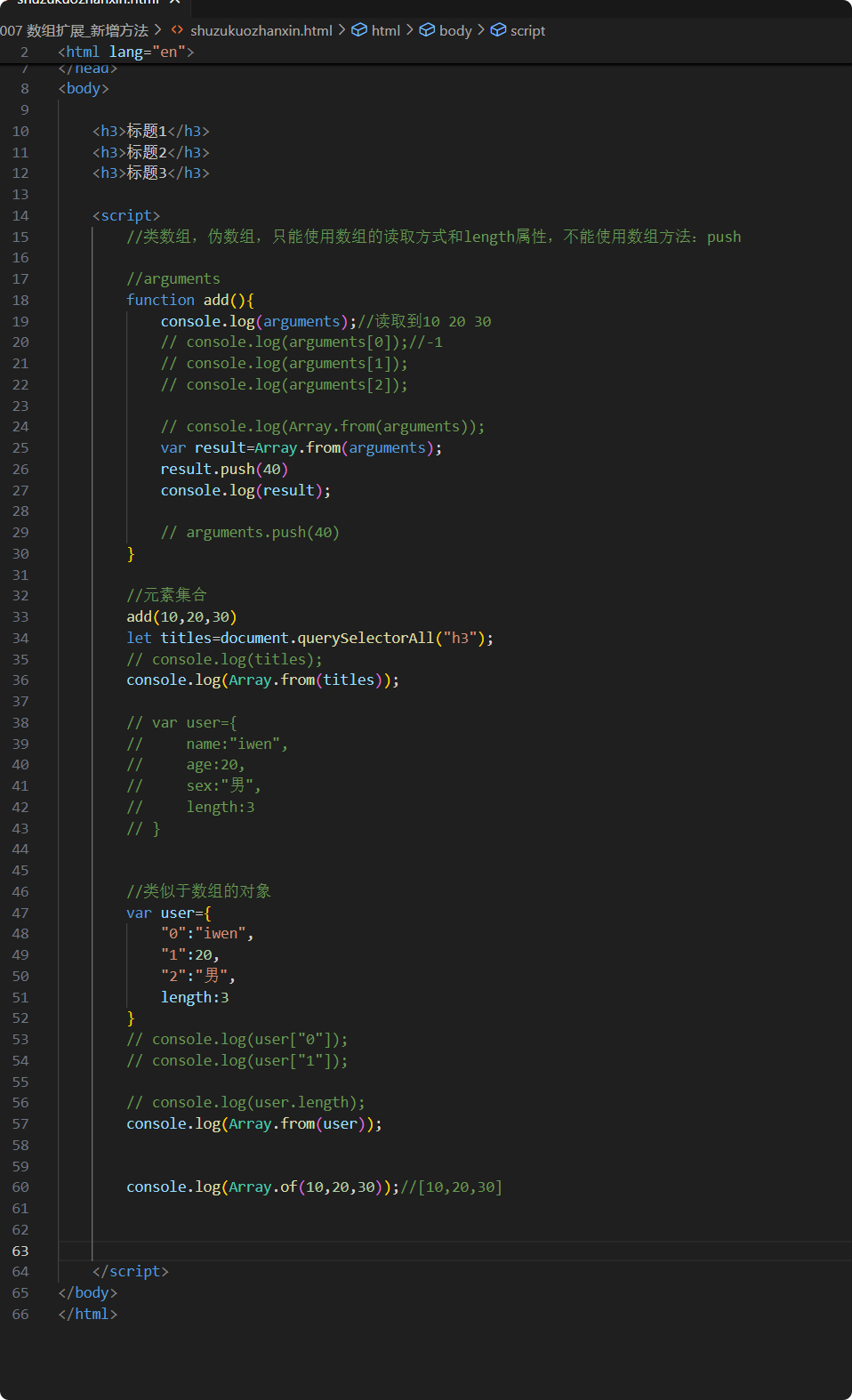Click the closing </script> tag
Image resolution: width=852 pixels, height=1400 pixels.
coord(131,1272)
